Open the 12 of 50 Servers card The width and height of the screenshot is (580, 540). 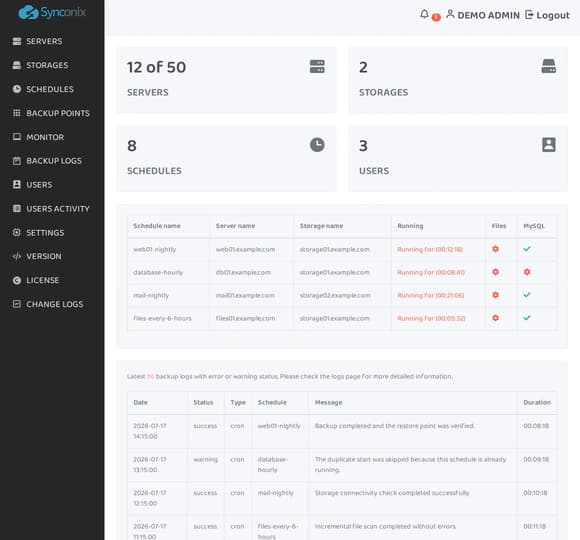coord(226,80)
